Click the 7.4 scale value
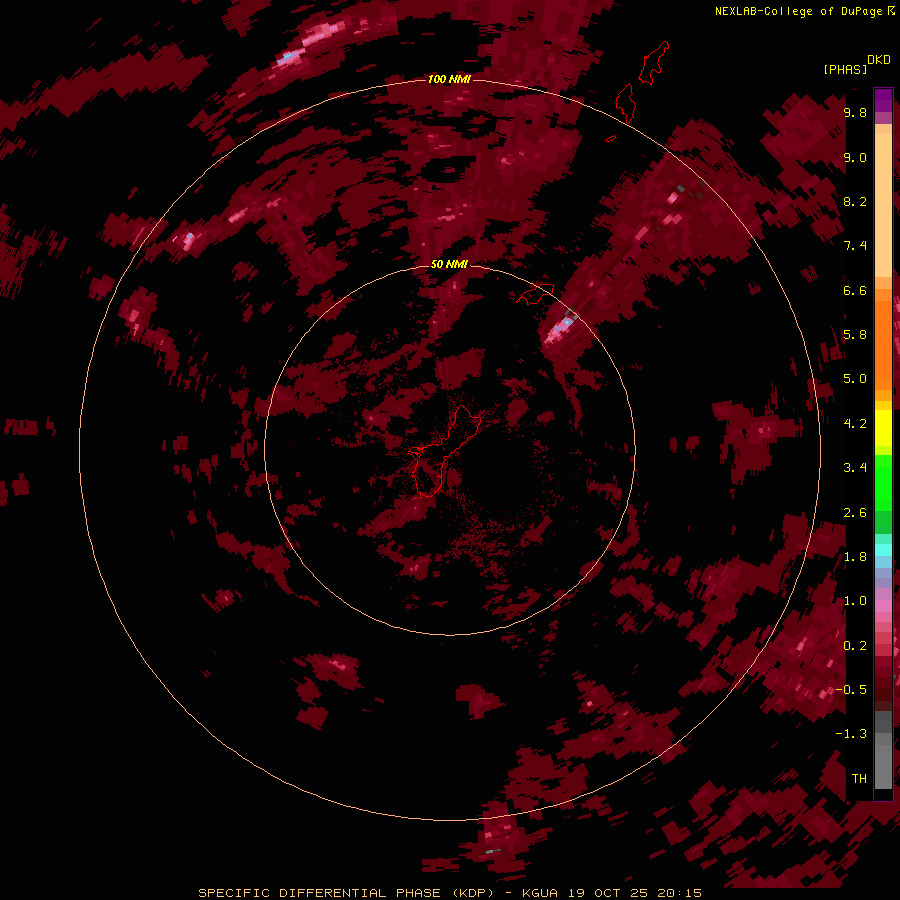This screenshot has height=900, width=900. pos(855,246)
